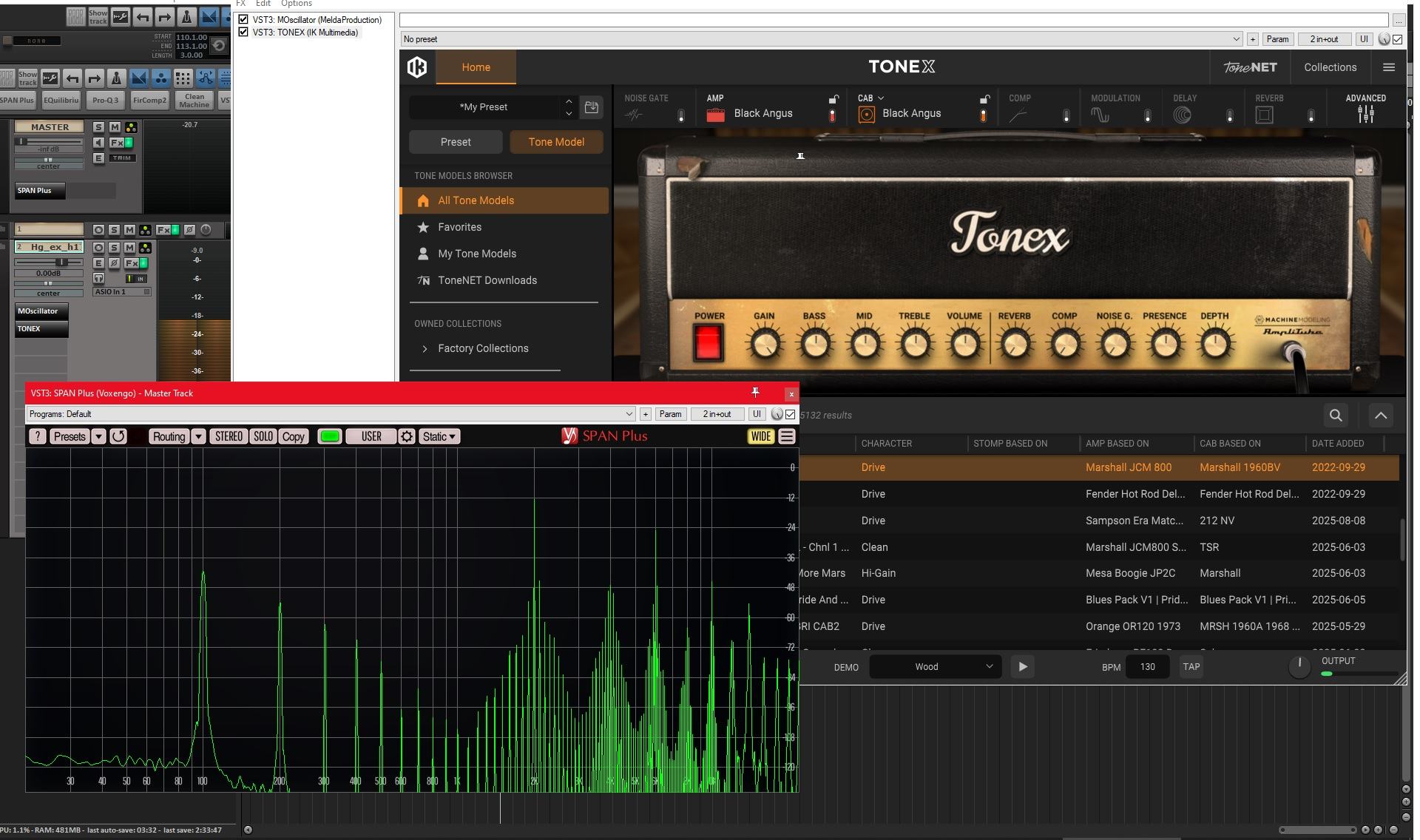Select the Tone Model tab
1420x840 pixels.
pos(556,142)
